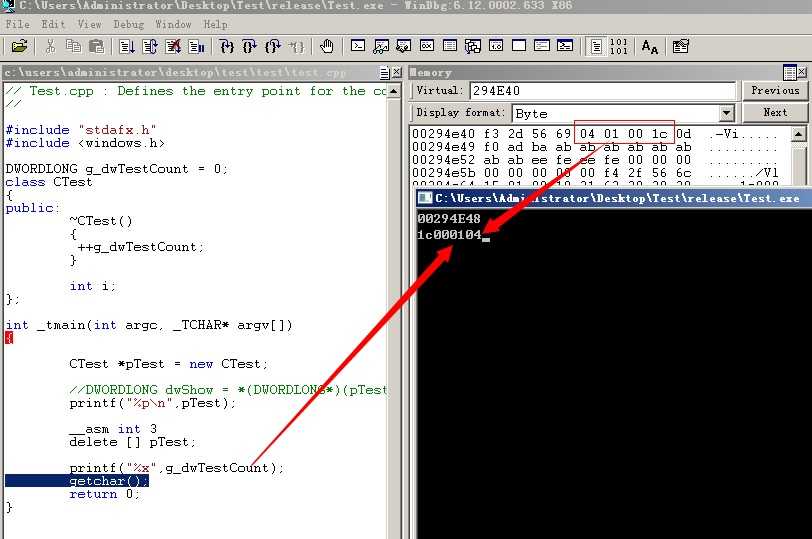Open the Window menu
The width and height of the screenshot is (812, 539).
[x=173, y=24]
